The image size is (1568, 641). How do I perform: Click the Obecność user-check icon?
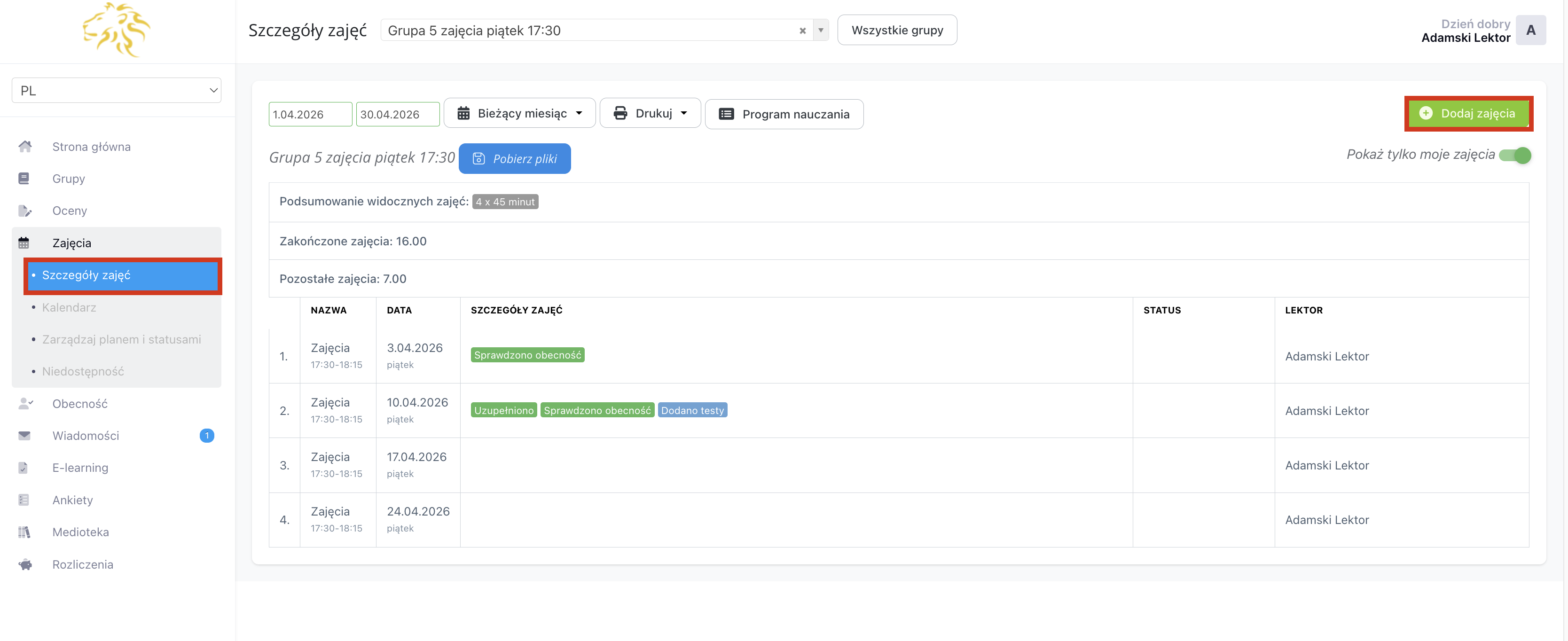[x=25, y=403]
